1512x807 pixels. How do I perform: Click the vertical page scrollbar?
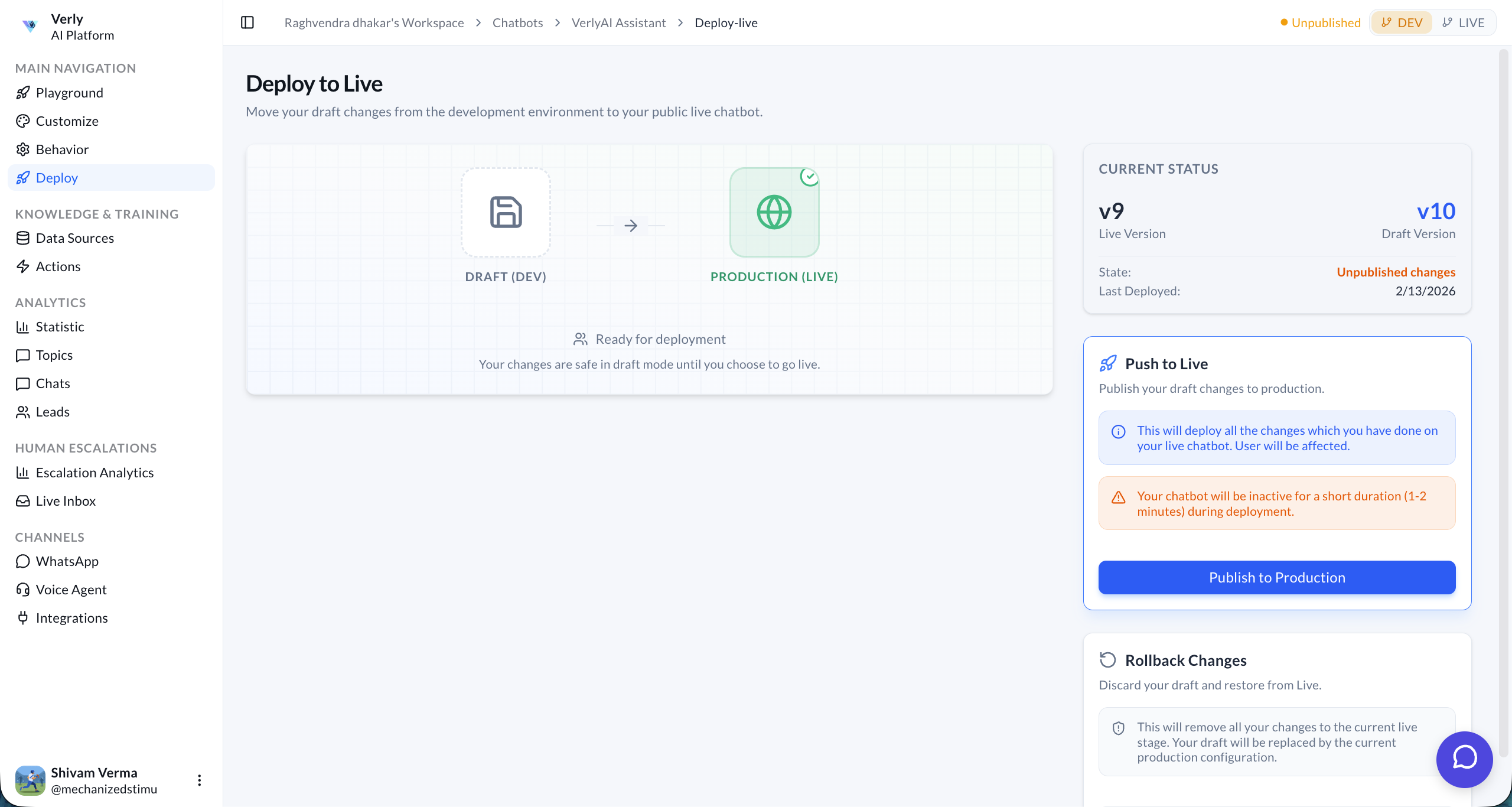[1504, 402]
